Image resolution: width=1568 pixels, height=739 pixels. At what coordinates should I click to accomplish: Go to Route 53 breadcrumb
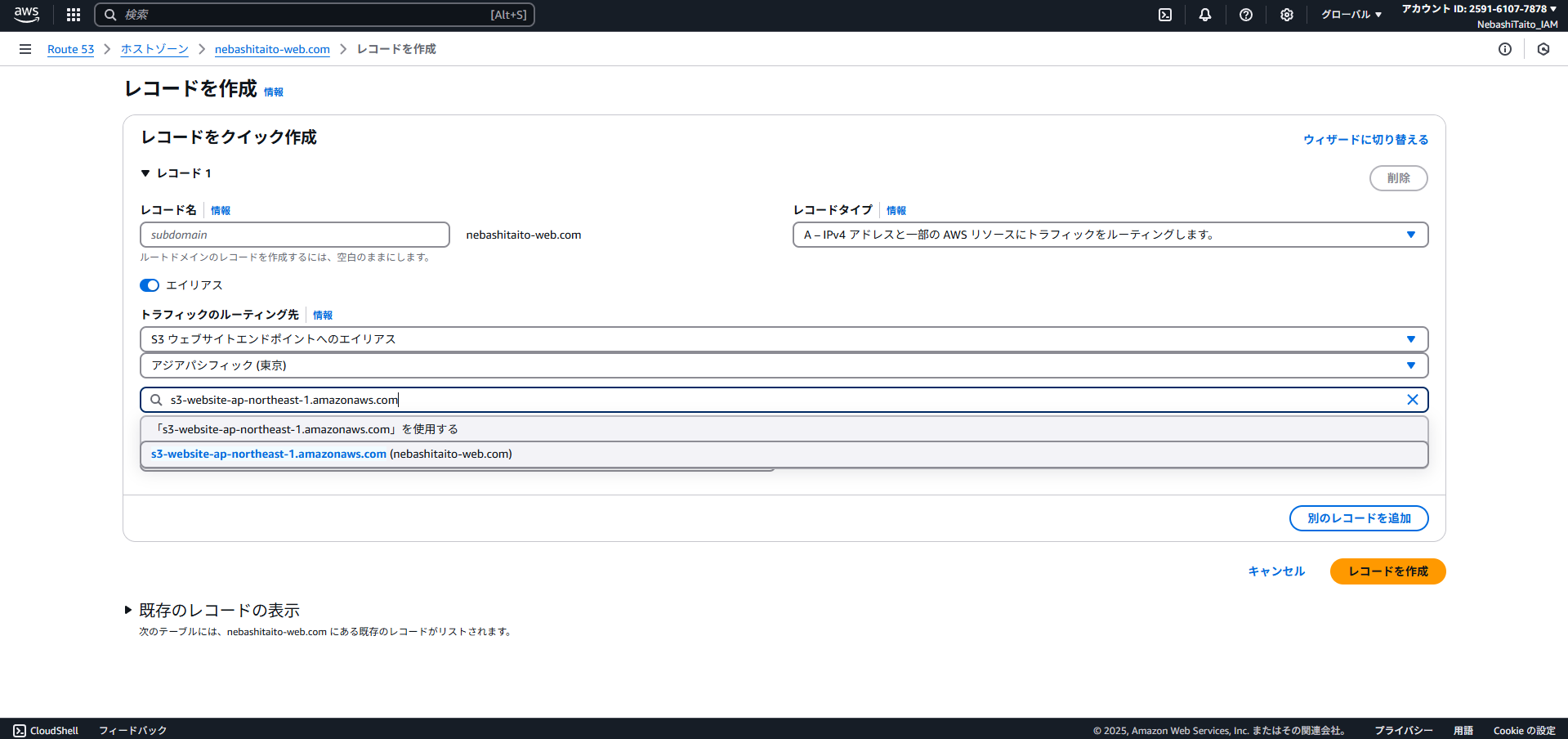click(x=70, y=49)
